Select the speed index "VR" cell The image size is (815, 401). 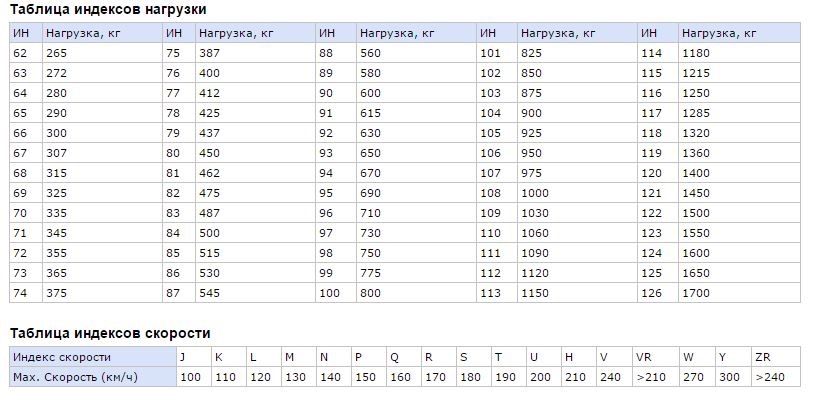pos(644,357)
